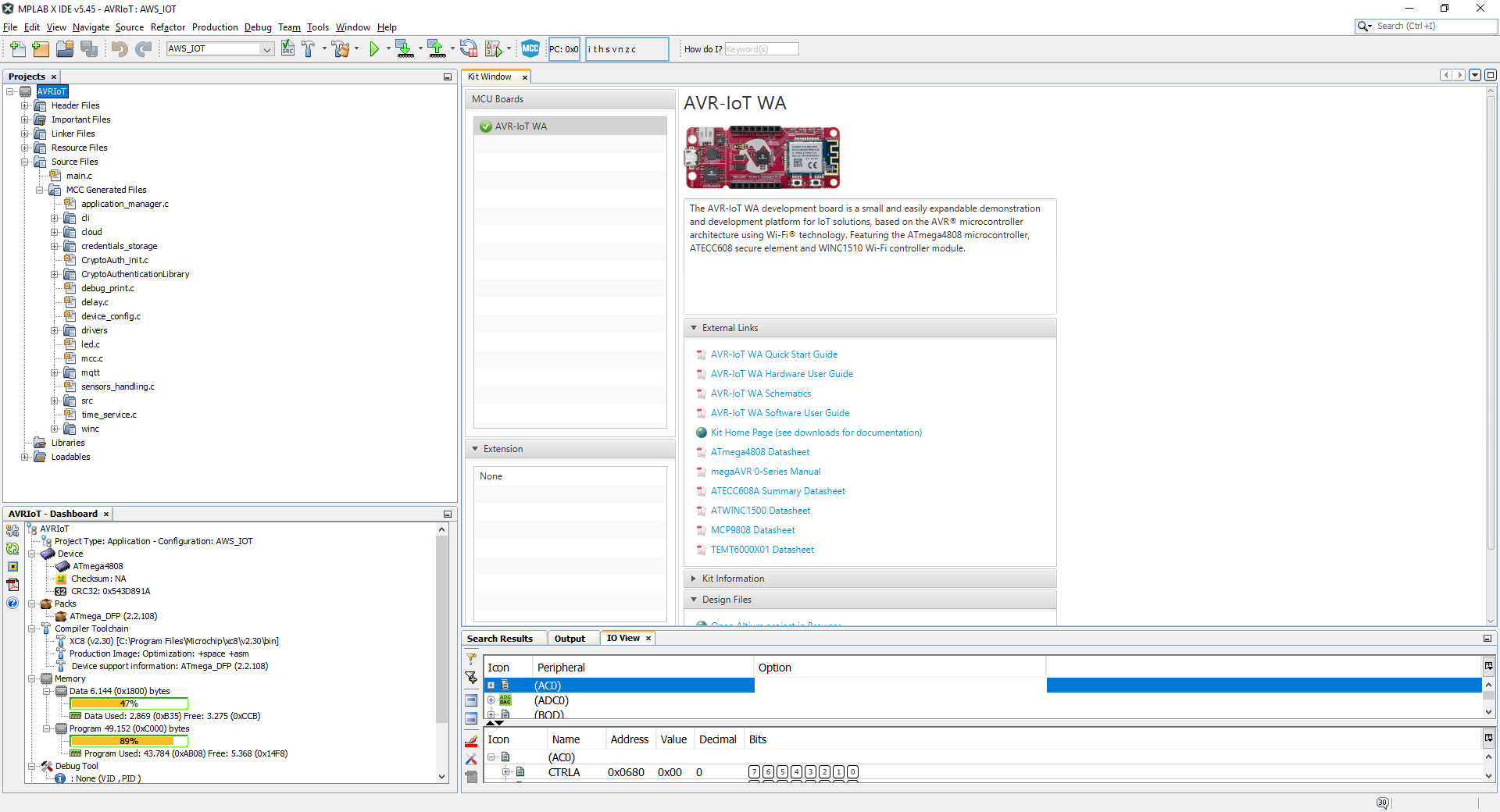The width and height of the screenshot is (1500, 812).
Task: Click the Dashboard PDF datasheet icon
Action: point(12,585)
